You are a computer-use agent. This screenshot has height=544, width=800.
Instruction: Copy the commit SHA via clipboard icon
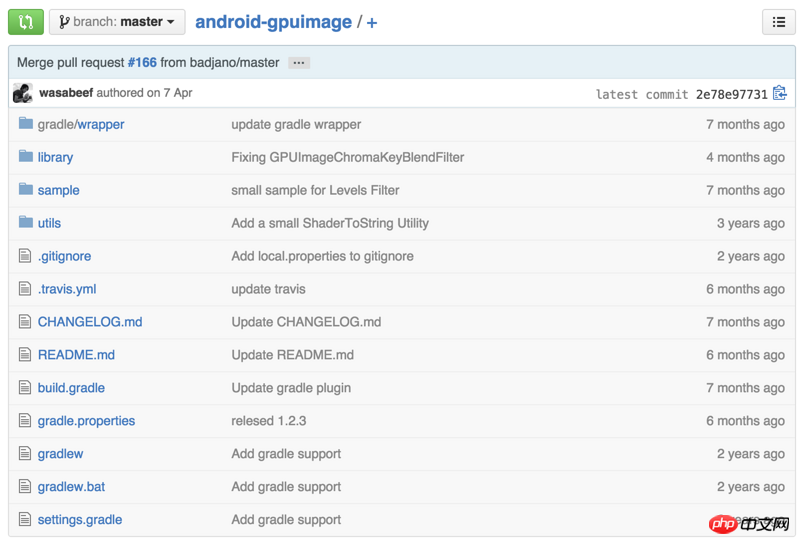click(780, 93)
